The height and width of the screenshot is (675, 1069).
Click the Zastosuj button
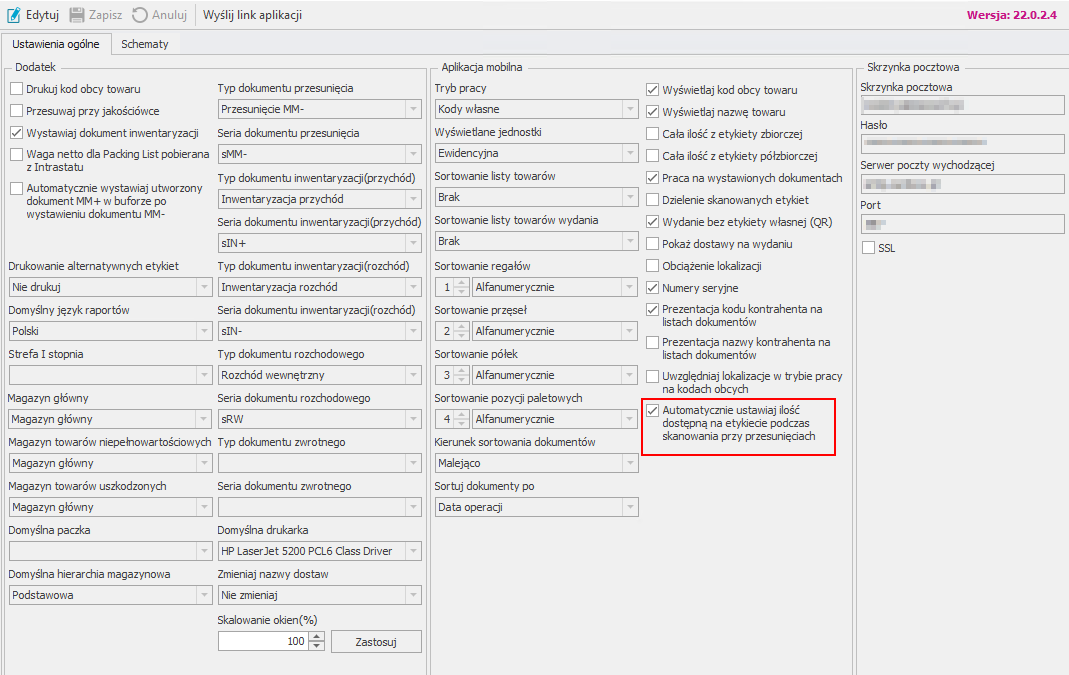(376, 642)
